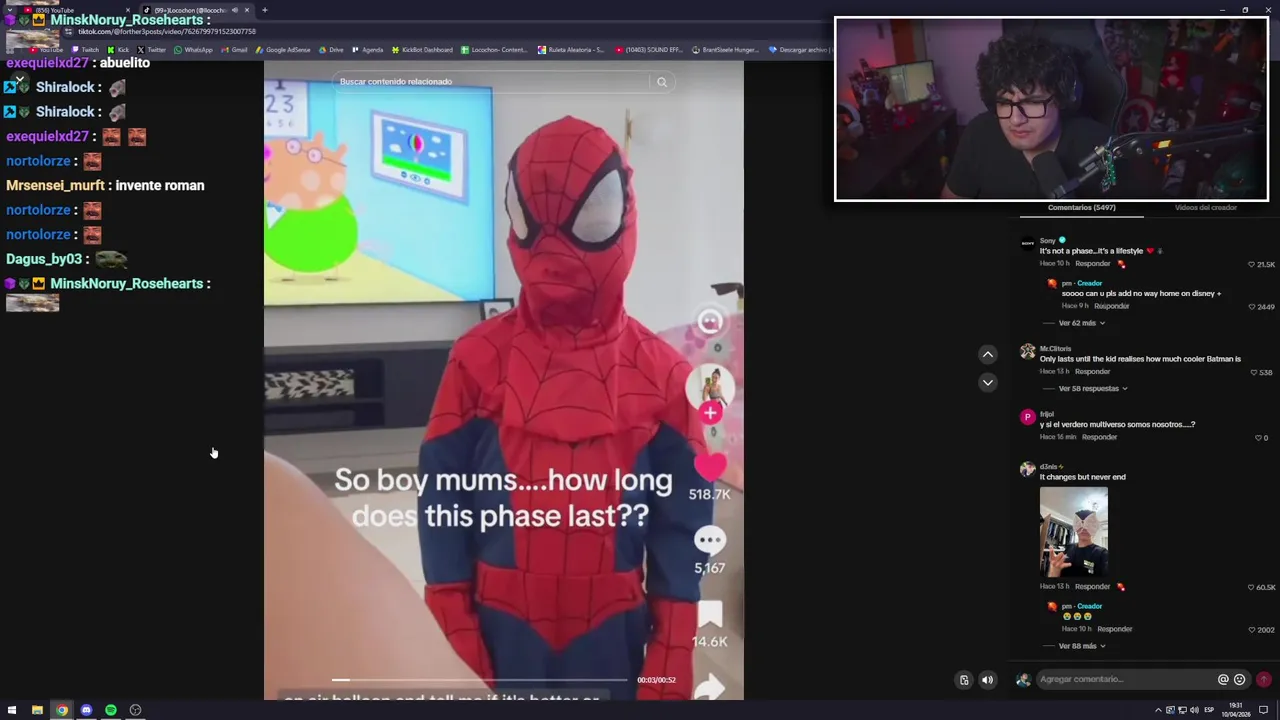Open the Gmail bookmark

234,50
